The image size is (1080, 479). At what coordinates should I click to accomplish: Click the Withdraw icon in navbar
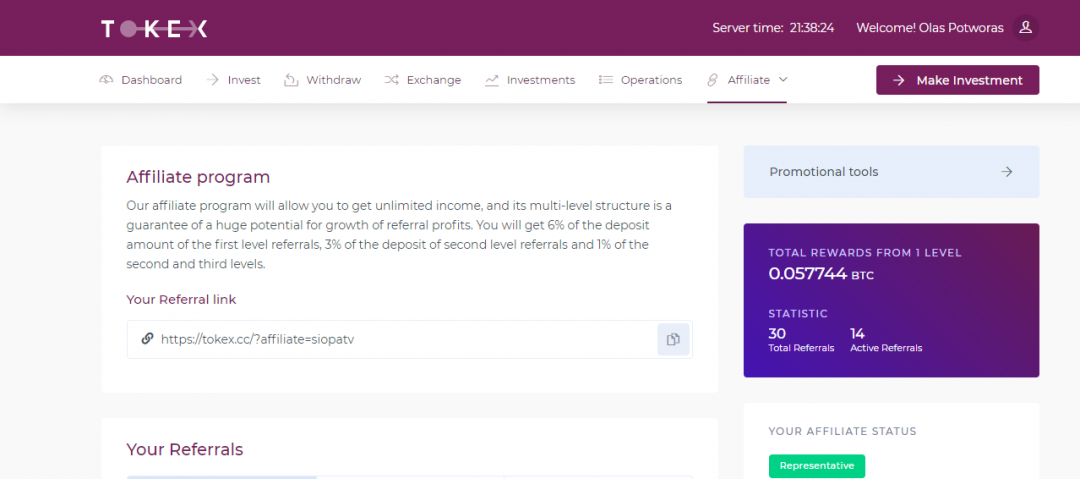click(x=291, y=80)
